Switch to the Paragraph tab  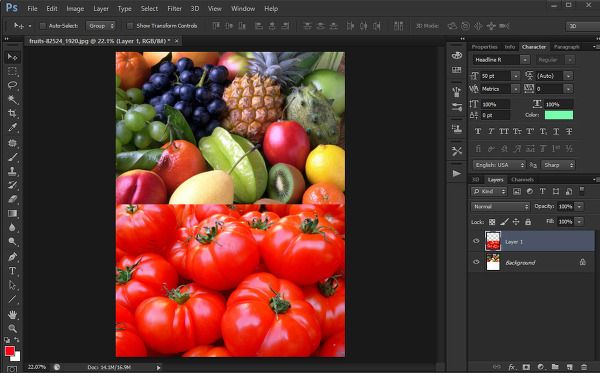[567, 47]
